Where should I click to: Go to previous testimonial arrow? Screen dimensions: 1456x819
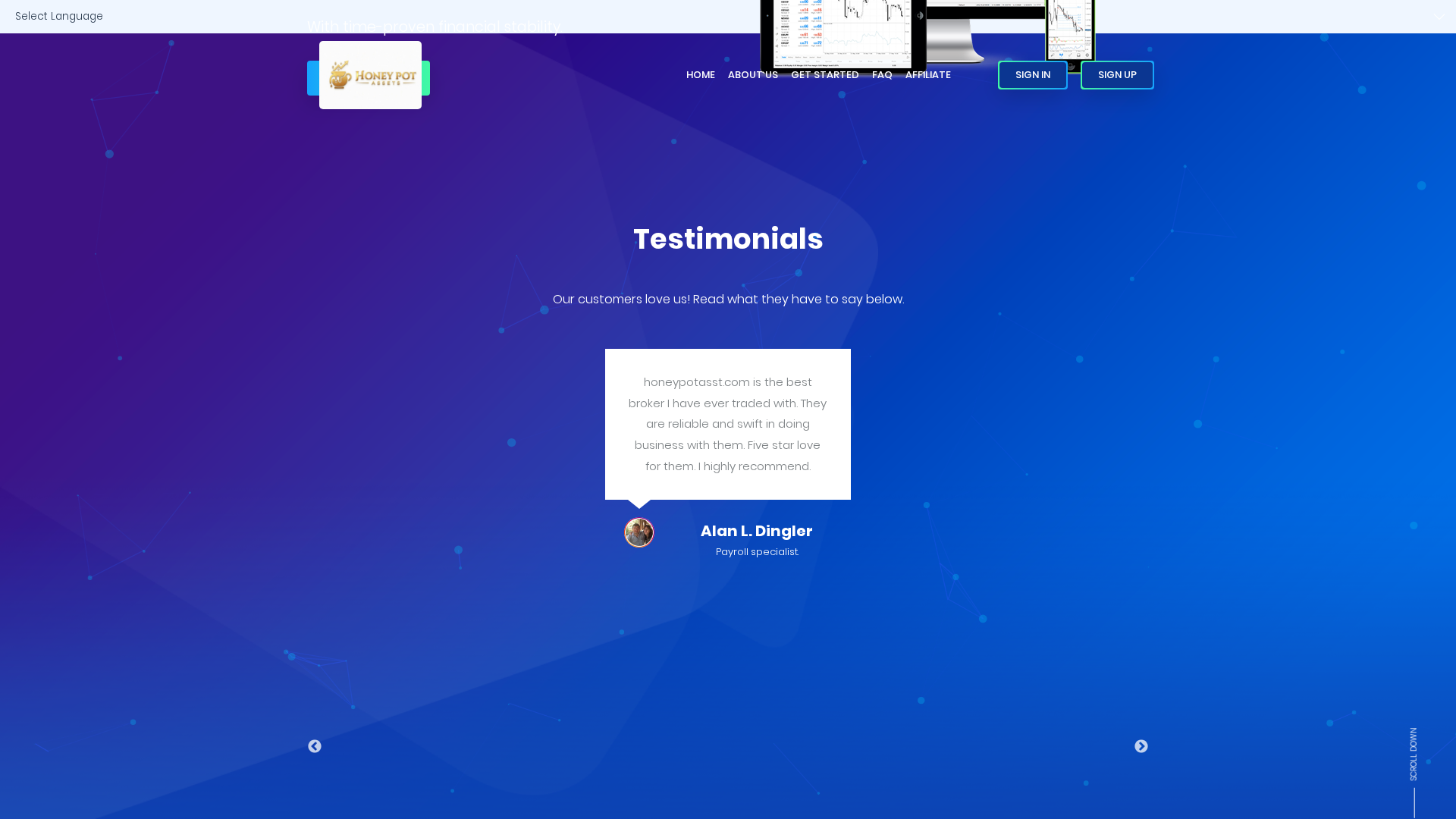click(315, 747)
